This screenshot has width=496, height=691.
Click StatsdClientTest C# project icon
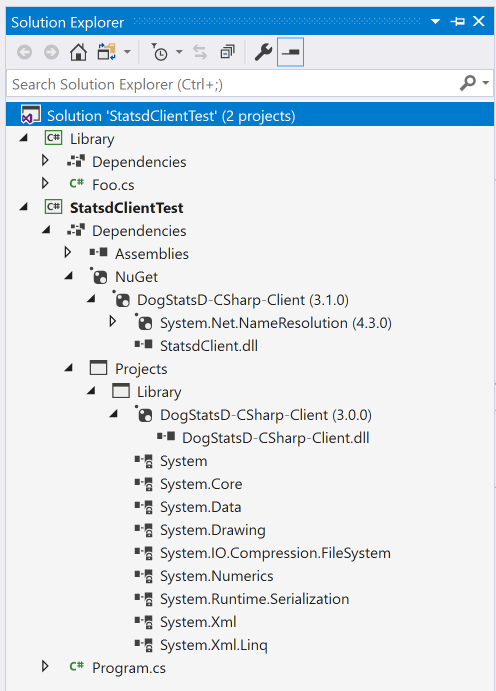[54, 207]
